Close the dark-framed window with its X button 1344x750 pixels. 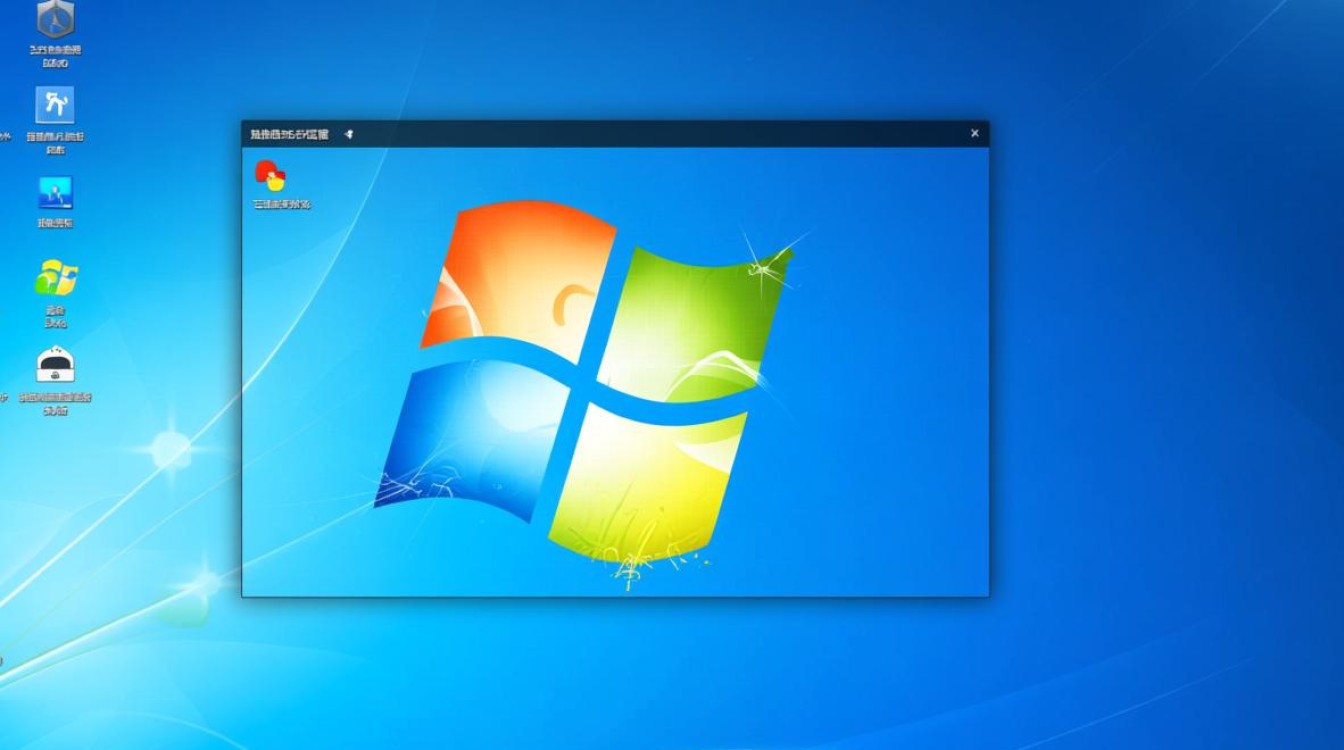tap(973, 132)
